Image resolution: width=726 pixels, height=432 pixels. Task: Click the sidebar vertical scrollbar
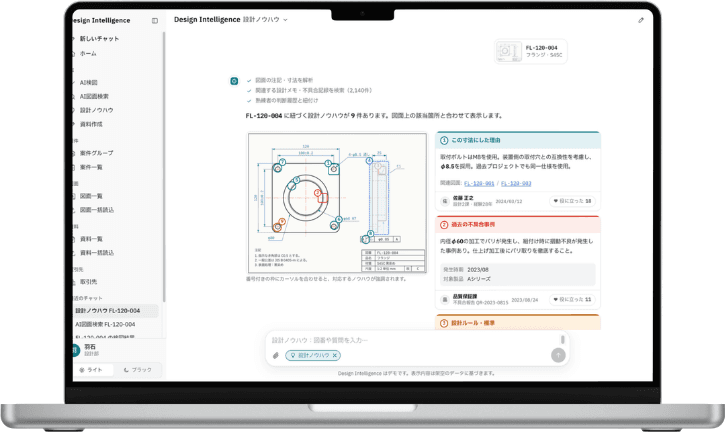pyautogui.click(x=163, y=167)
